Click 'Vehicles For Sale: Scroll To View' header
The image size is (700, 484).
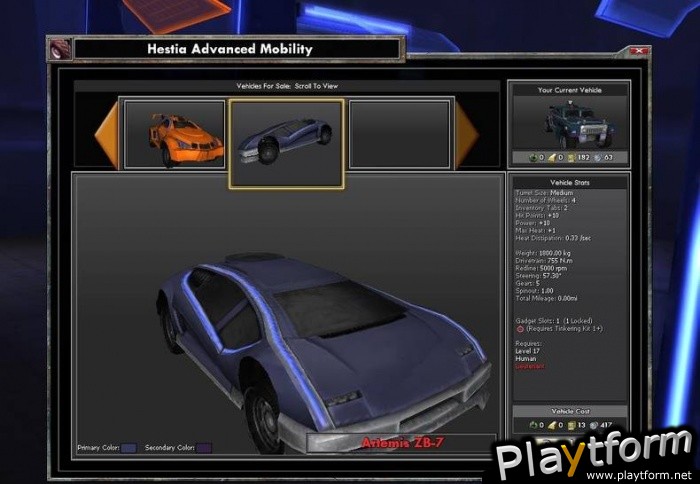click(287, 86)
